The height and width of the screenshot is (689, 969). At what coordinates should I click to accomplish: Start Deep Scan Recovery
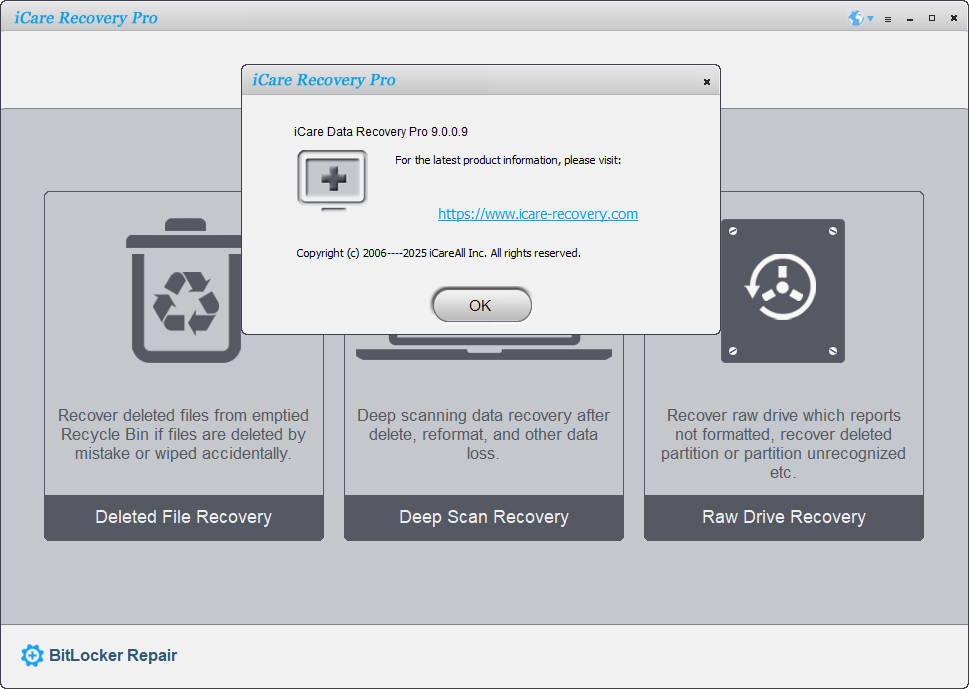[x=484, y=517]
